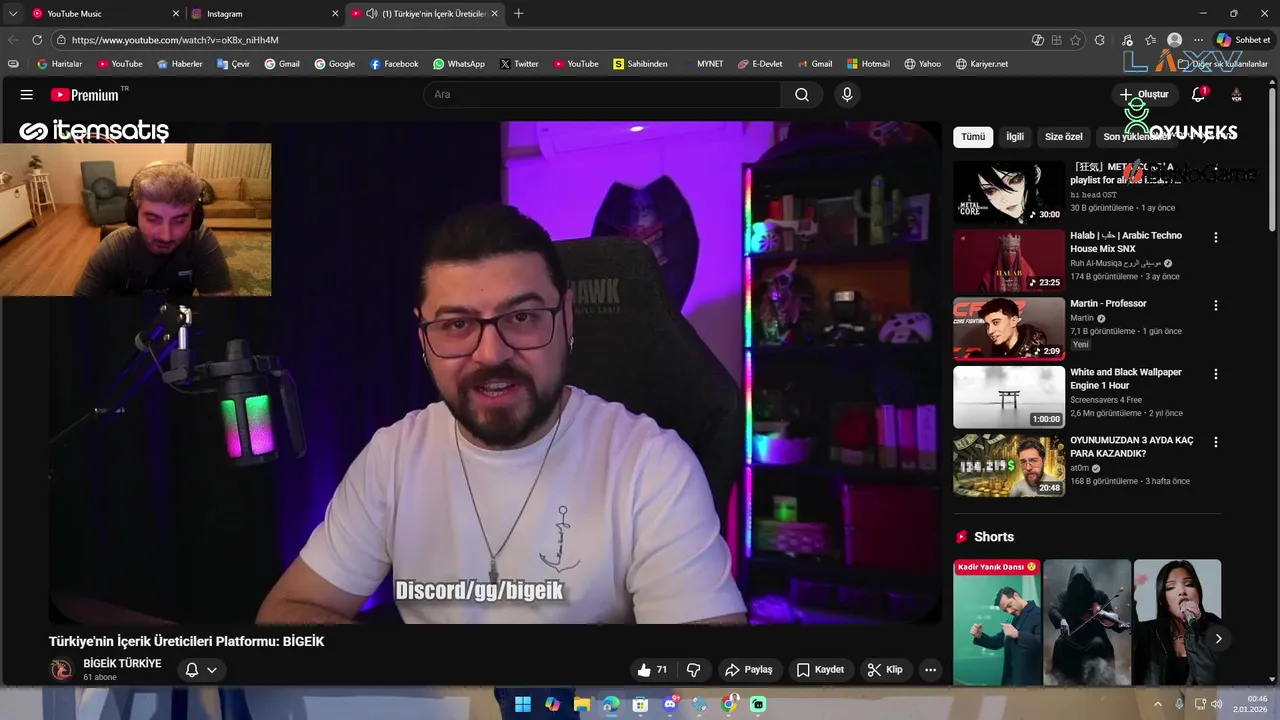Click the Oluştur create button

[x=1143, y=94]
